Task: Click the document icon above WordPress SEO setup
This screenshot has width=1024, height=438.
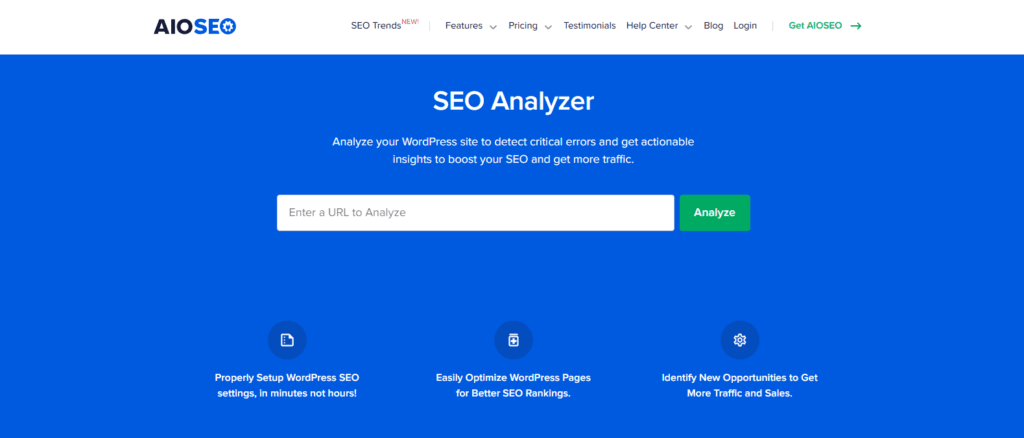Action: 287,340
